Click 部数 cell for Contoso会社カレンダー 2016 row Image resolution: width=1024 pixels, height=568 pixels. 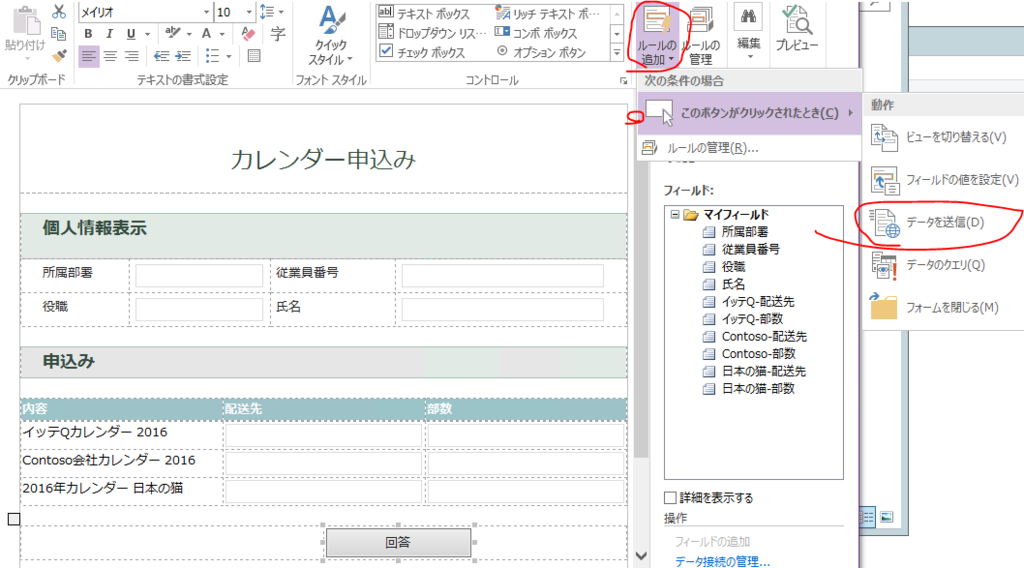click(525, 464)
